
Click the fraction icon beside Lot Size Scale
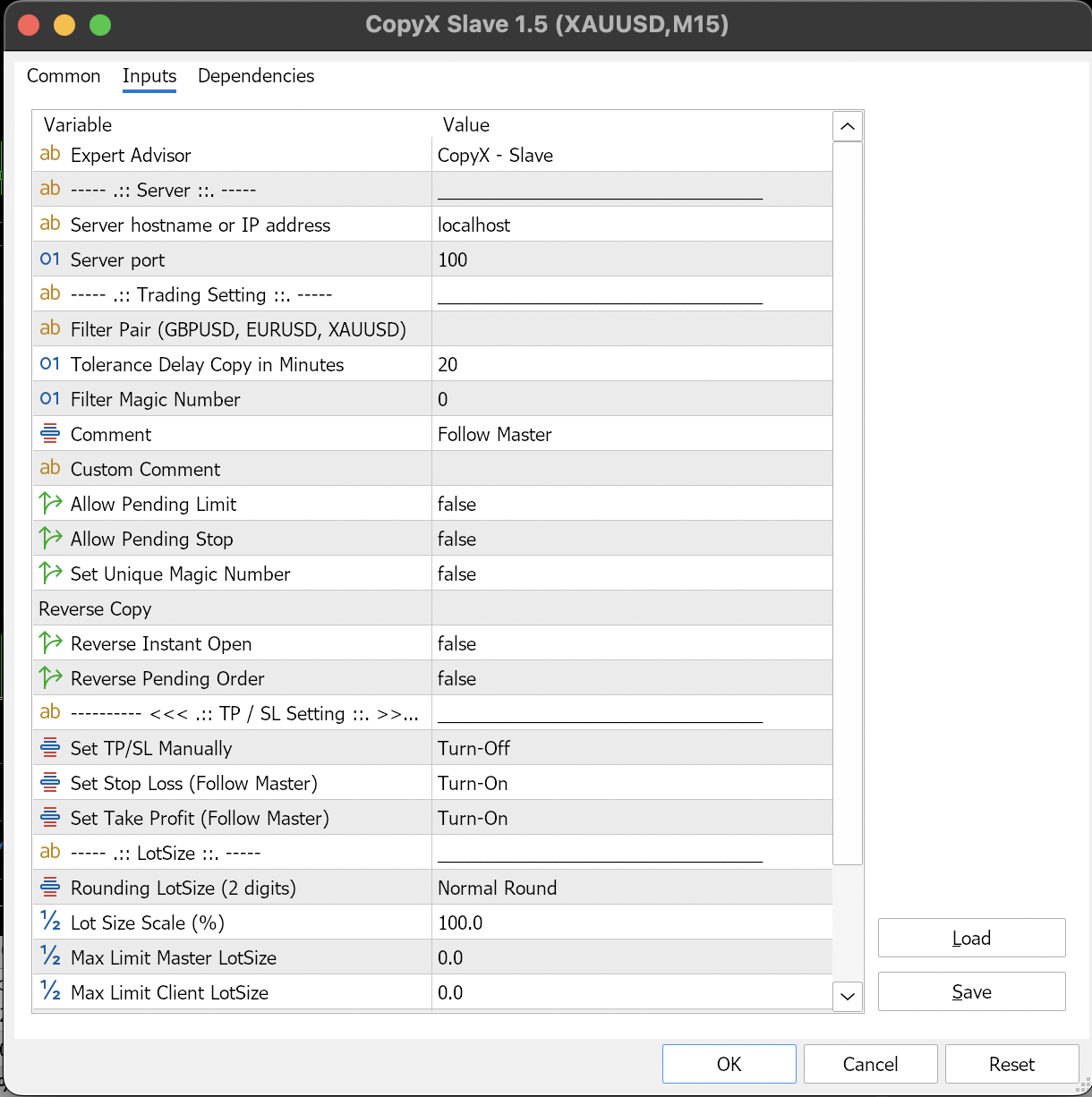coord(50,923)
